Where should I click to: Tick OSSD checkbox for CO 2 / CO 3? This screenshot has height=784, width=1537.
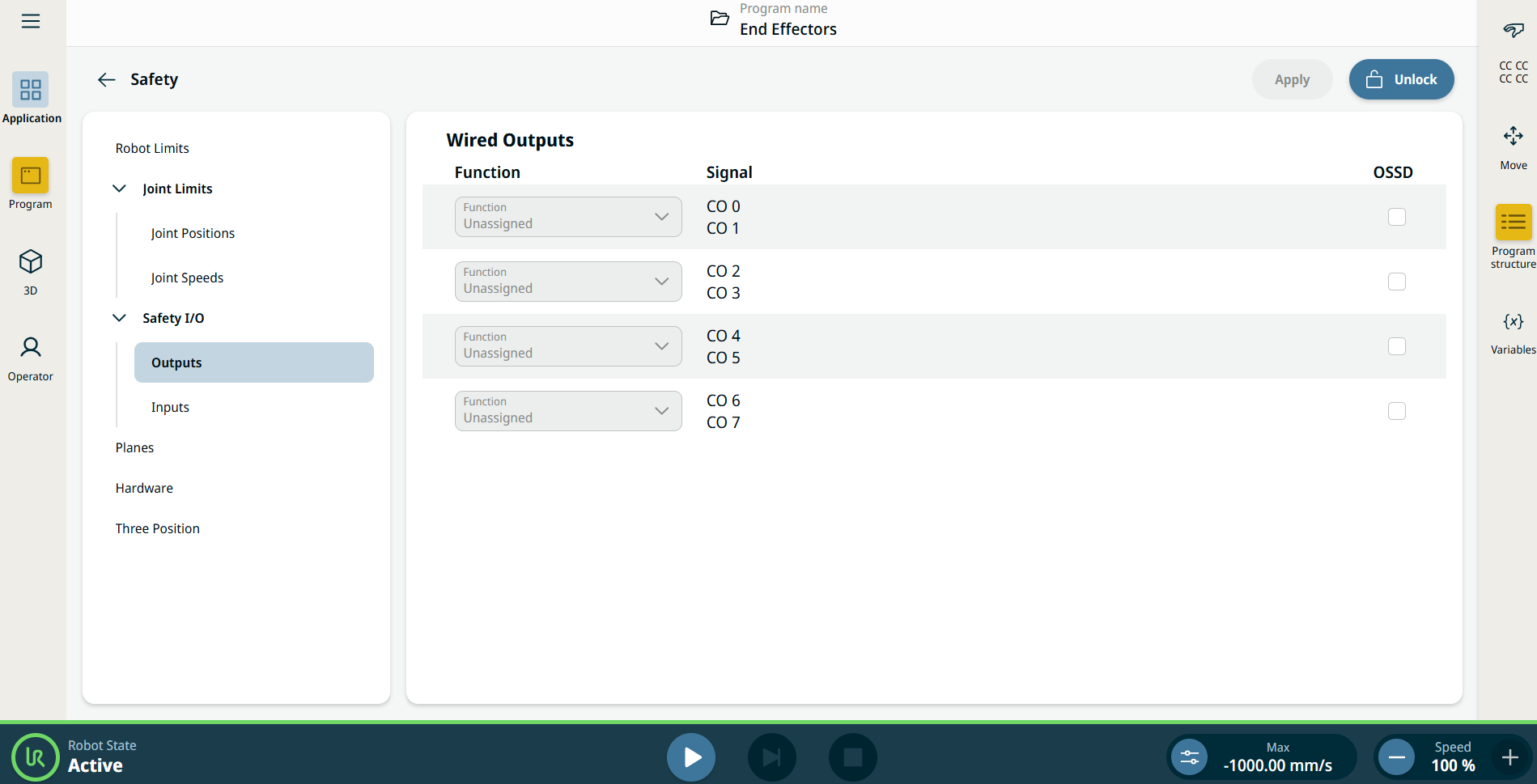1396,282
